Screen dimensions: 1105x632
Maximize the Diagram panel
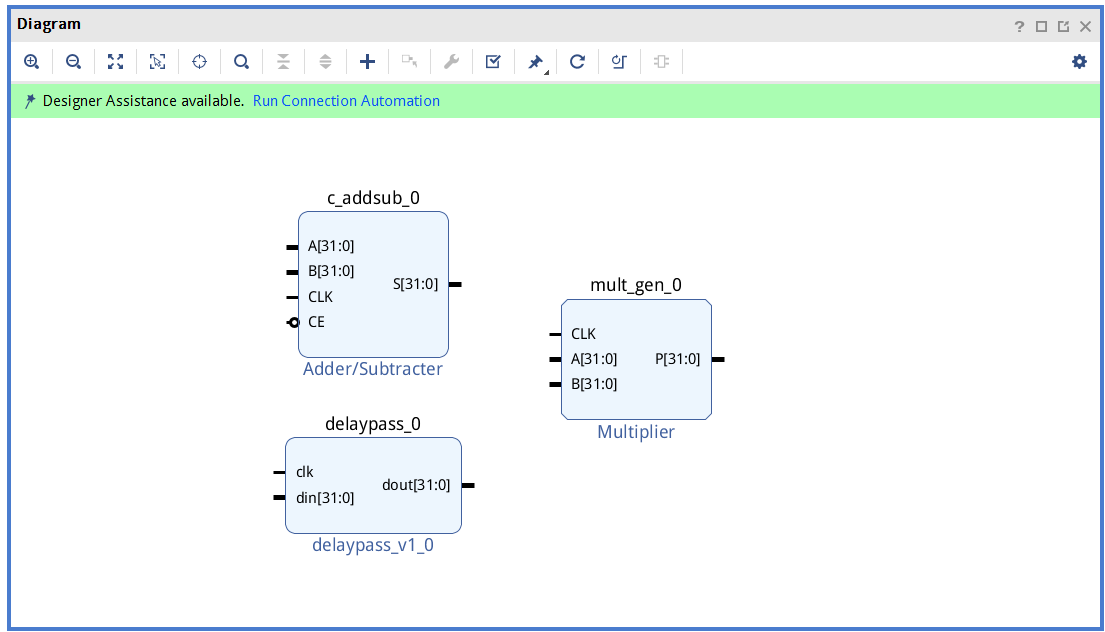point(1042,27)
